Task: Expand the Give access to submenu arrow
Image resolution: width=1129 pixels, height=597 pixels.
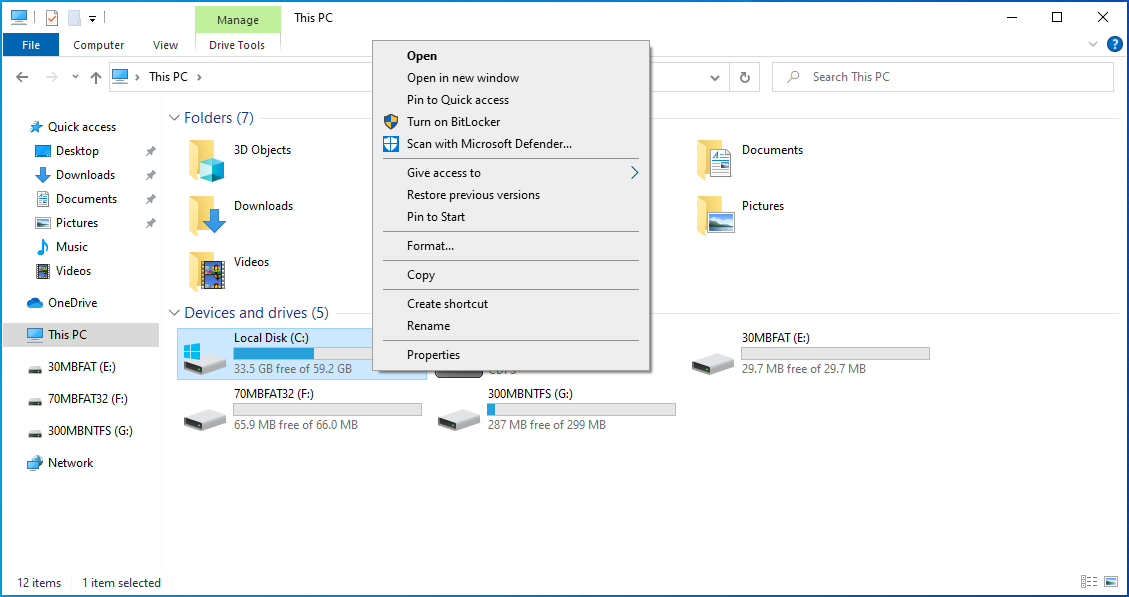Action: point(634,173)
